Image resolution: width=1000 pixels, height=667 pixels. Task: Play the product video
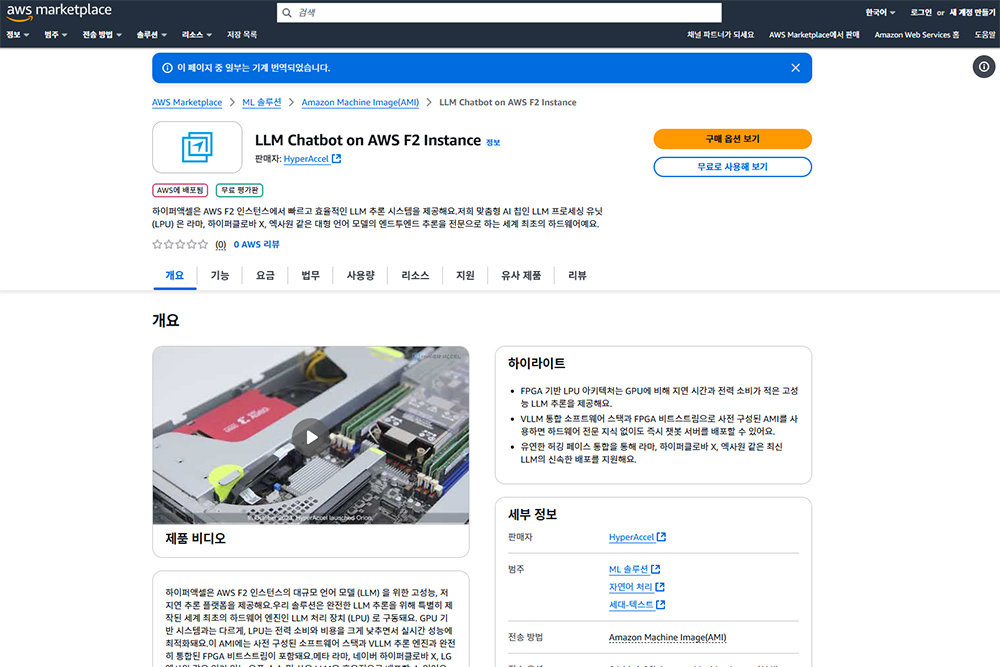[x=311, y=436]
